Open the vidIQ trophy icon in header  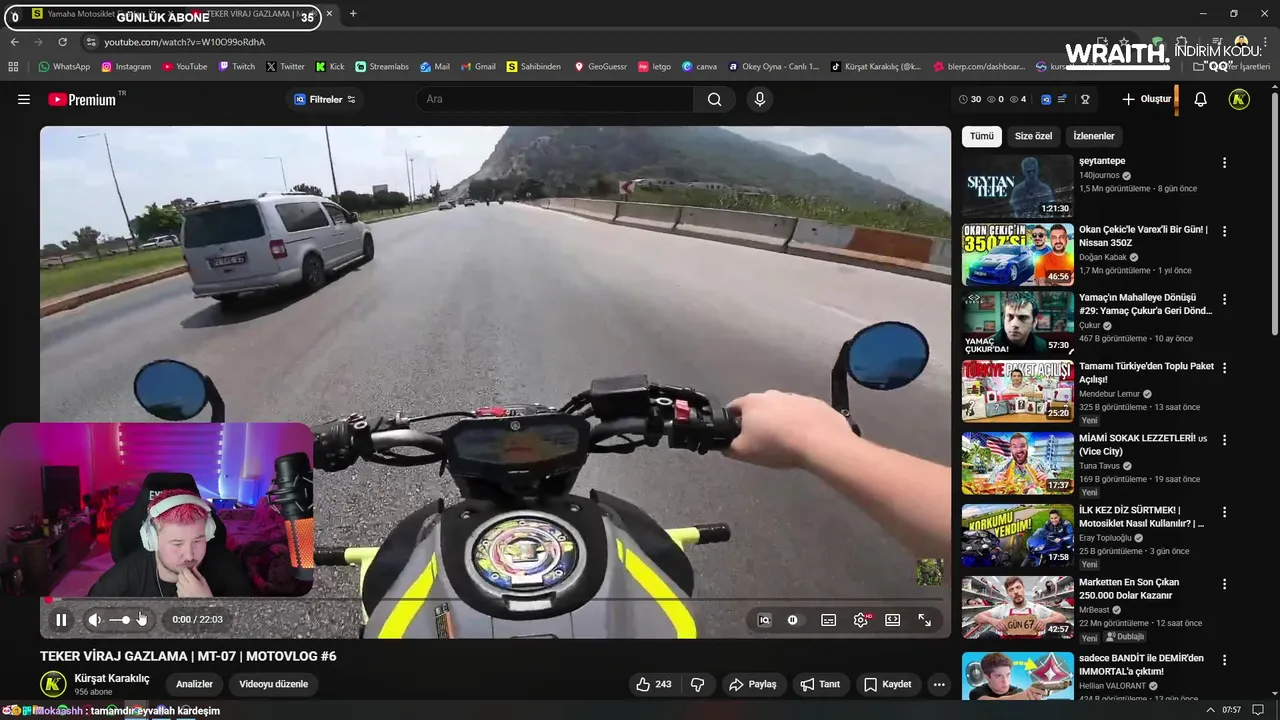tap(1085, 99)
